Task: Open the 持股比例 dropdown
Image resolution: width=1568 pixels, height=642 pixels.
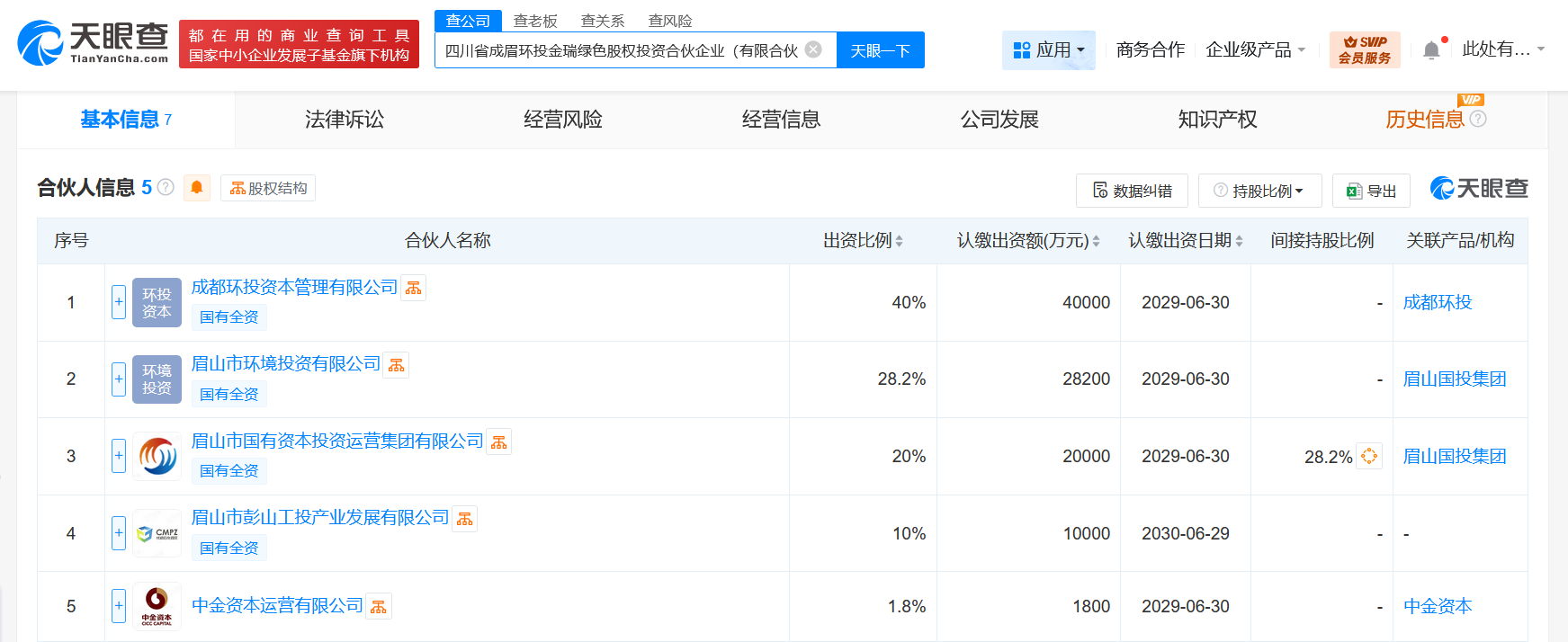Action: click(1259, 191)
